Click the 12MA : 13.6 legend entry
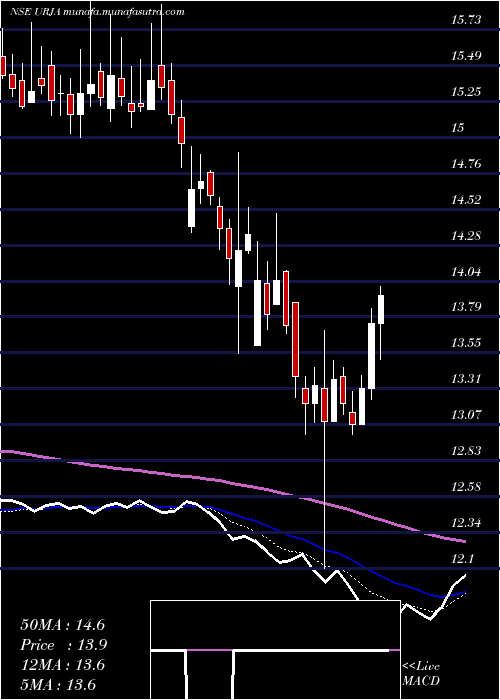Viewport: 500px width, 700px height. point(62,665)
